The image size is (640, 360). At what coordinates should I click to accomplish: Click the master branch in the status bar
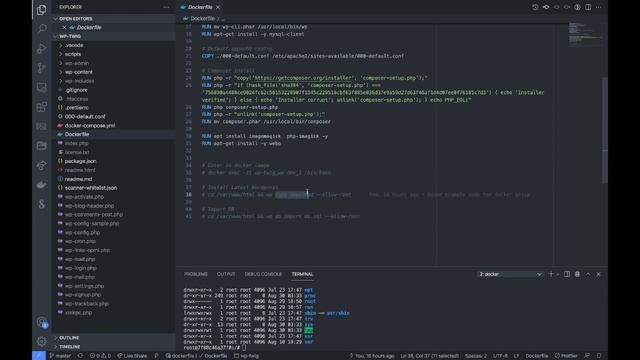click(60, 356)
